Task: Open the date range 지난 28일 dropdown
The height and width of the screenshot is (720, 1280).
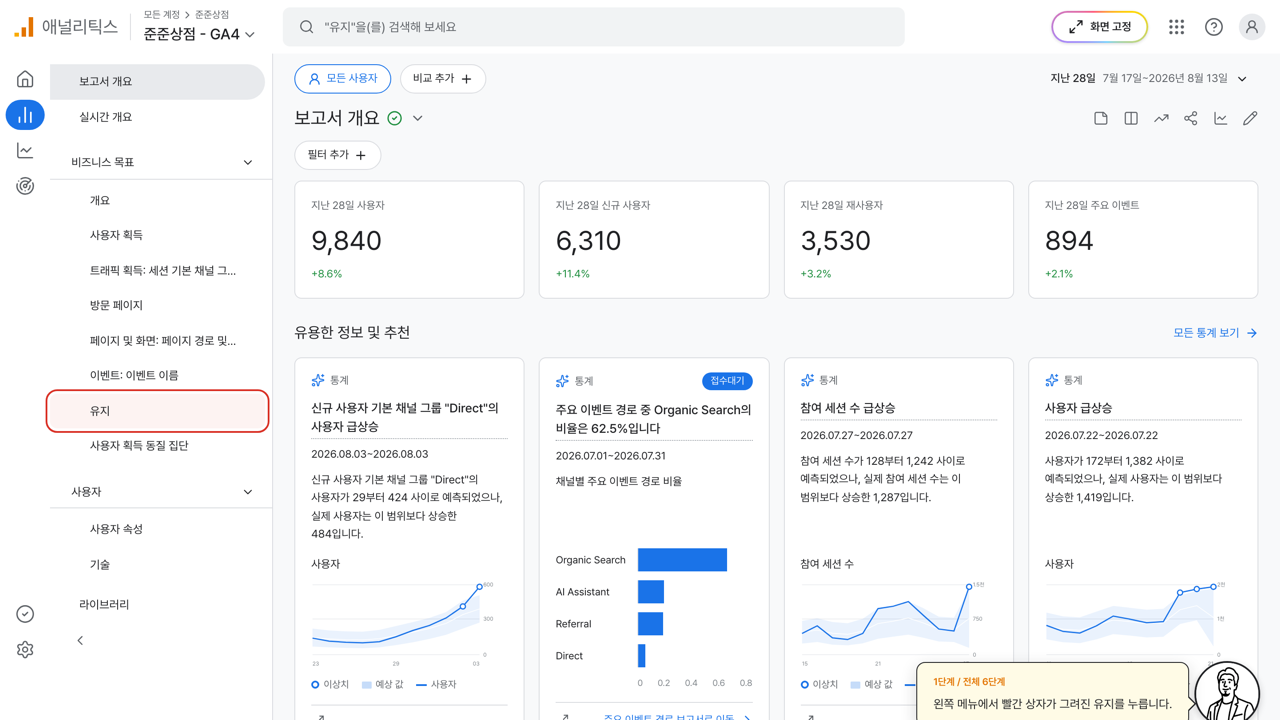Action: click(1149, 78)
